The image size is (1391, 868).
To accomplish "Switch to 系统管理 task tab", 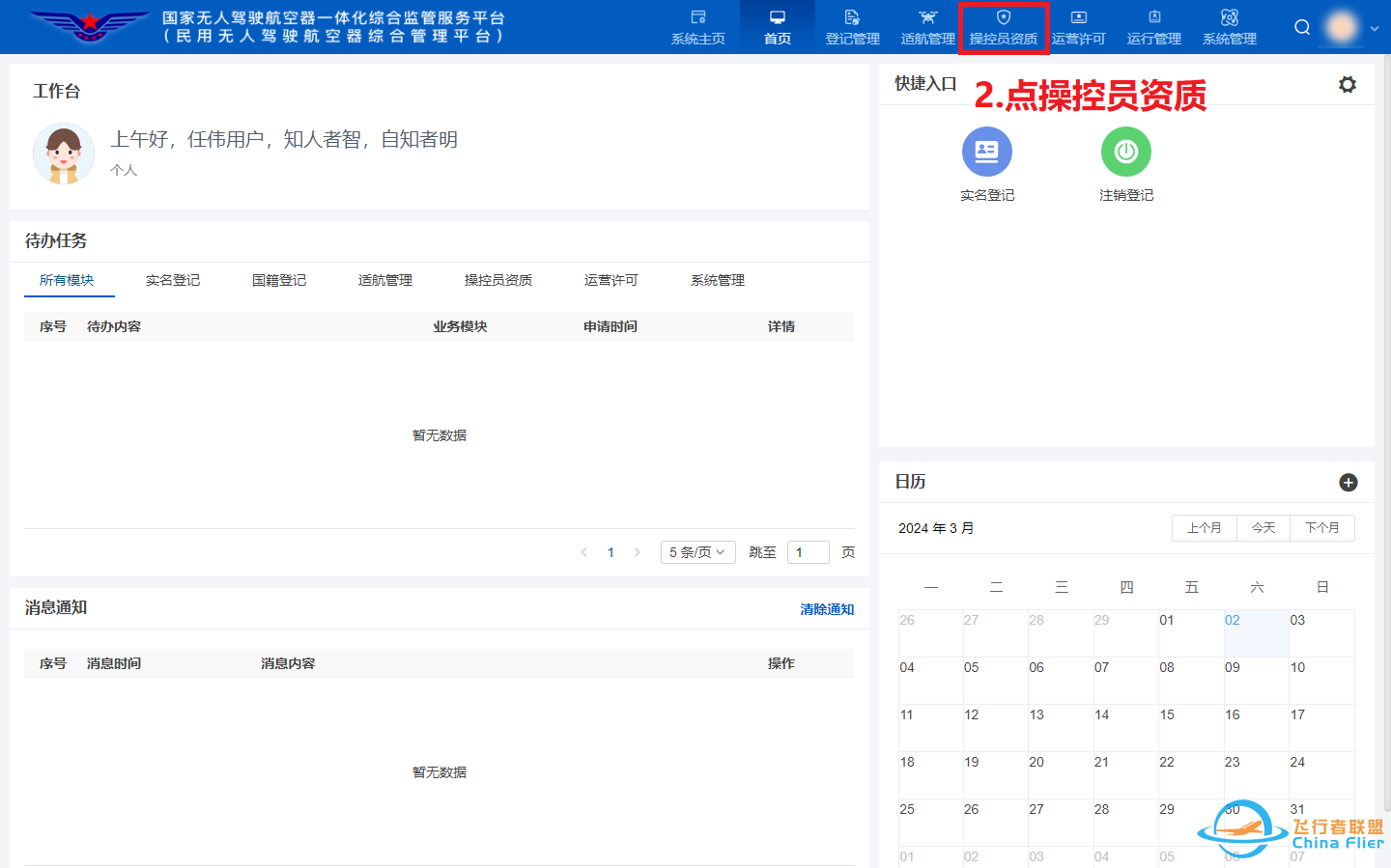I will coord(718,280).
